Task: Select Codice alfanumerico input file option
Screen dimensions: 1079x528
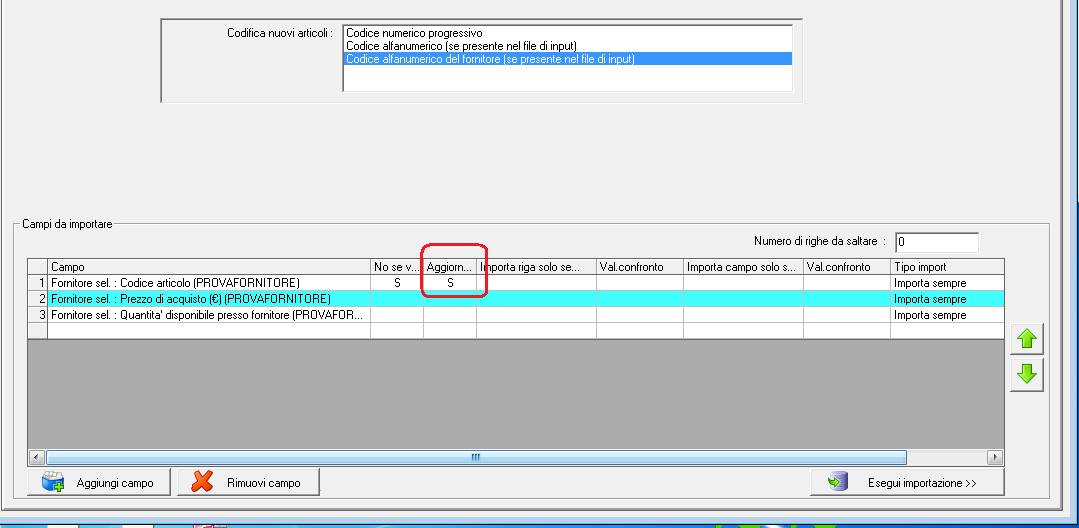Action: 567,45
